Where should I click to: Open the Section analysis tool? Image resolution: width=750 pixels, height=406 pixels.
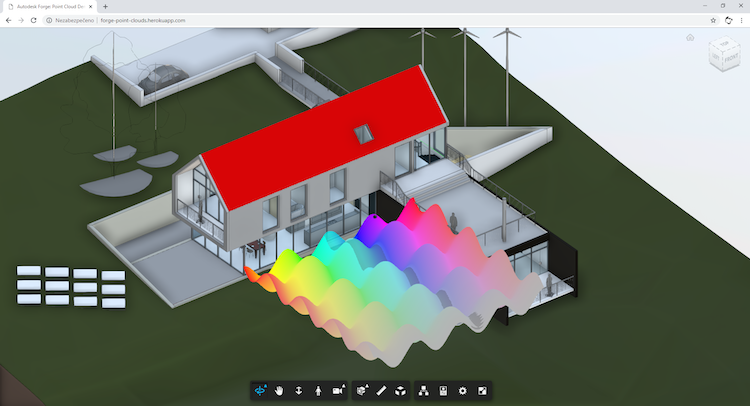362,391
